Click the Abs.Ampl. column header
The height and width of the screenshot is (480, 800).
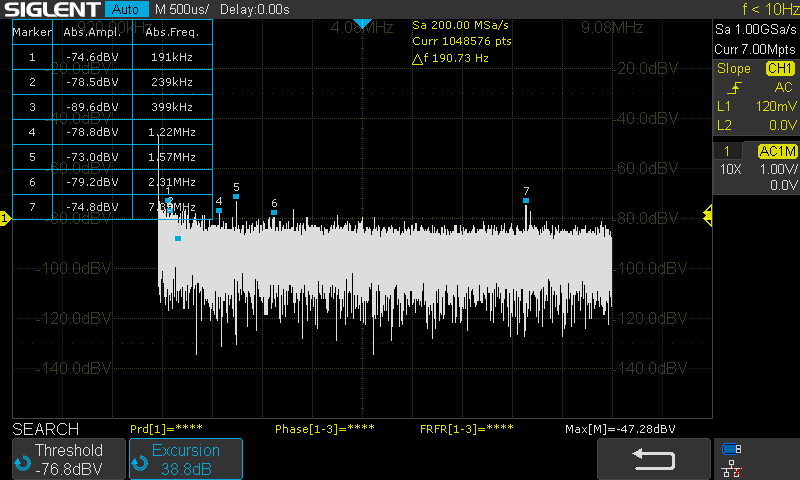92,32
